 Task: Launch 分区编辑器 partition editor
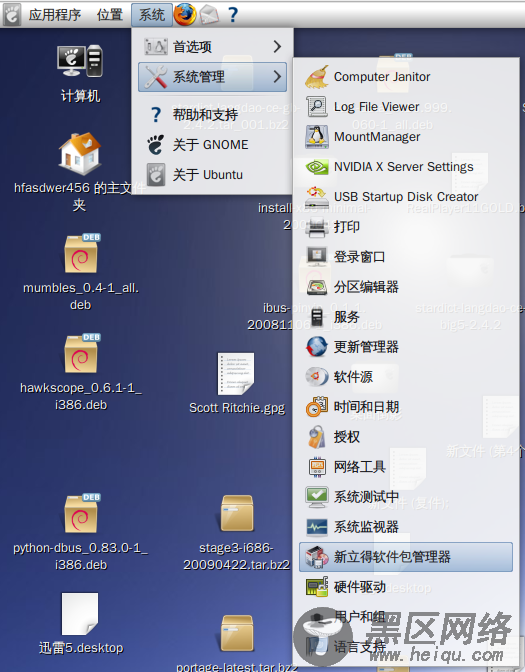405,287
